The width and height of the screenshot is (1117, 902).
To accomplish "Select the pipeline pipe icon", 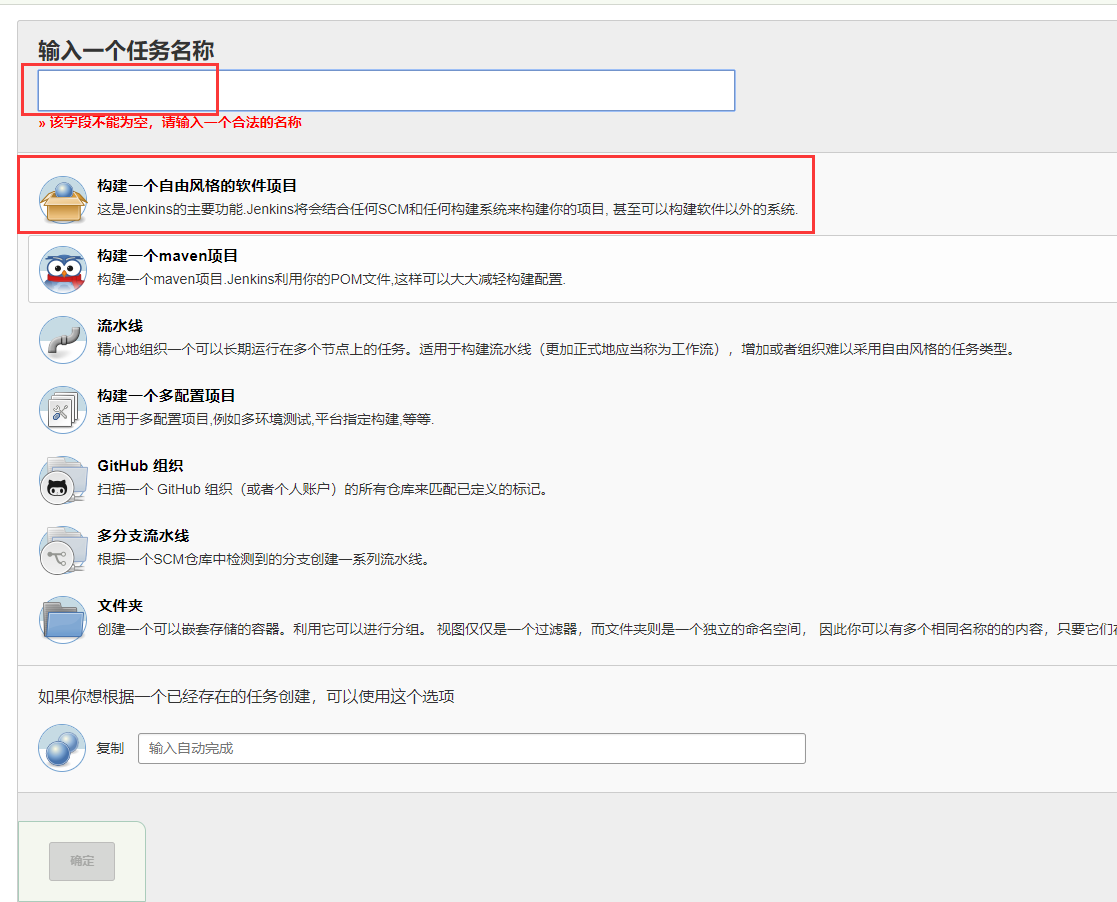I will 63,339.
